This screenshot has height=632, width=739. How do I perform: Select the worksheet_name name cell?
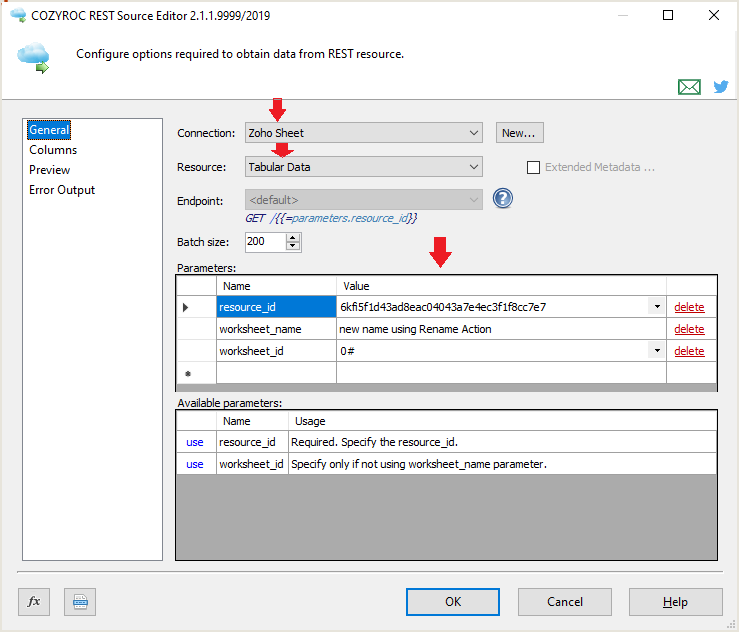(x=276, y=329)
